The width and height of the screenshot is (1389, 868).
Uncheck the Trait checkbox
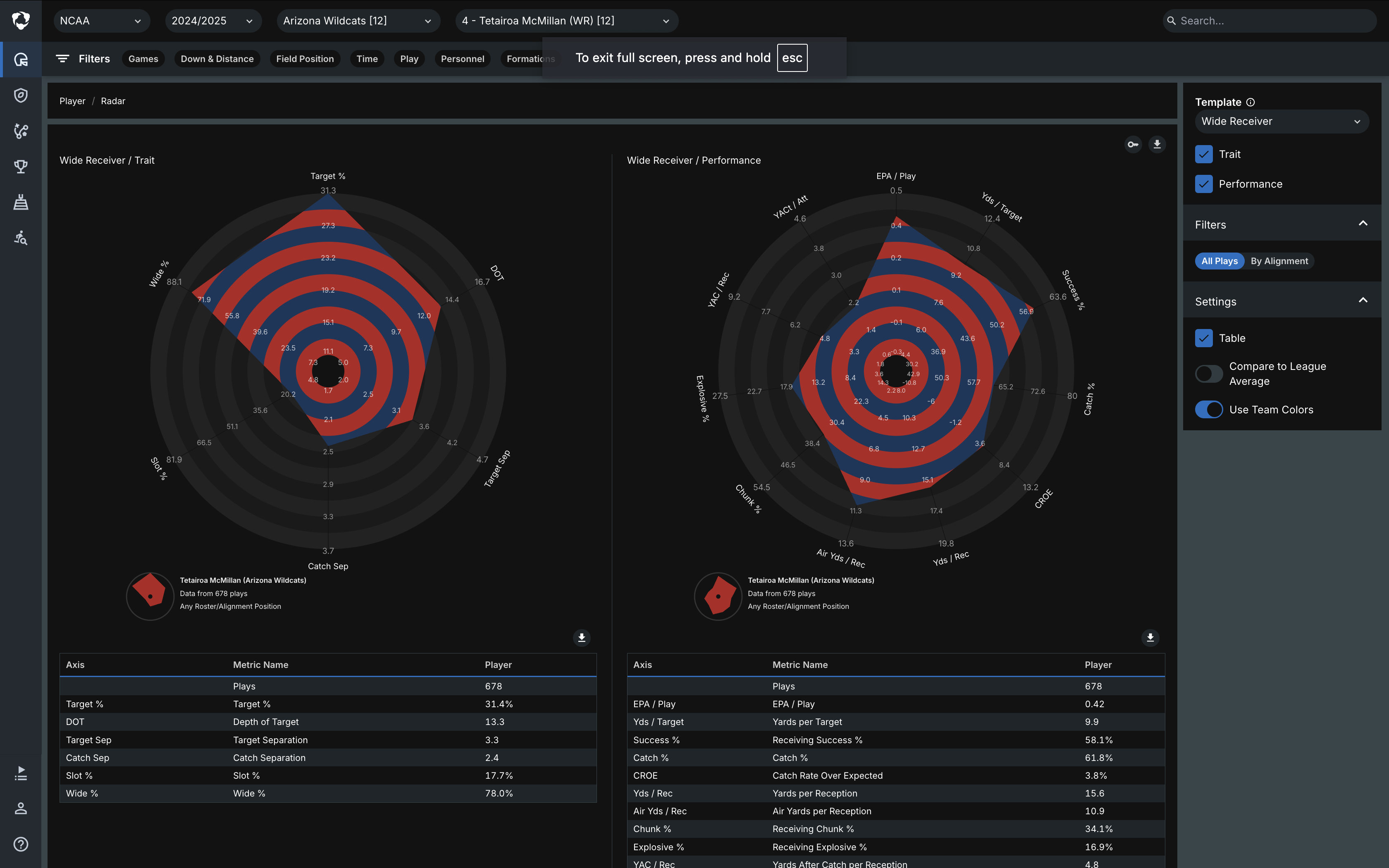1204,155
